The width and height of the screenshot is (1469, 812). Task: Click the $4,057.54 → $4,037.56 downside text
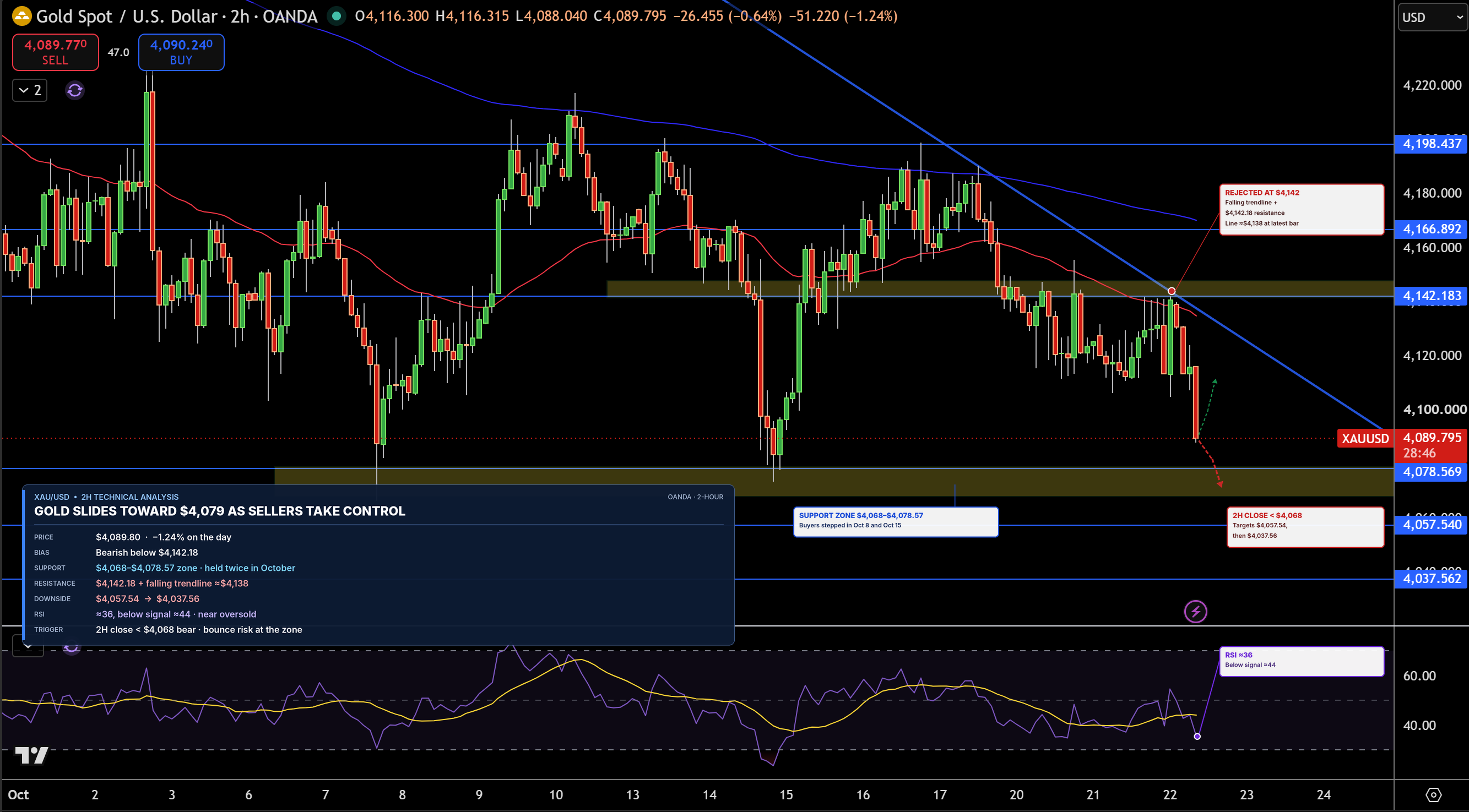147,598
